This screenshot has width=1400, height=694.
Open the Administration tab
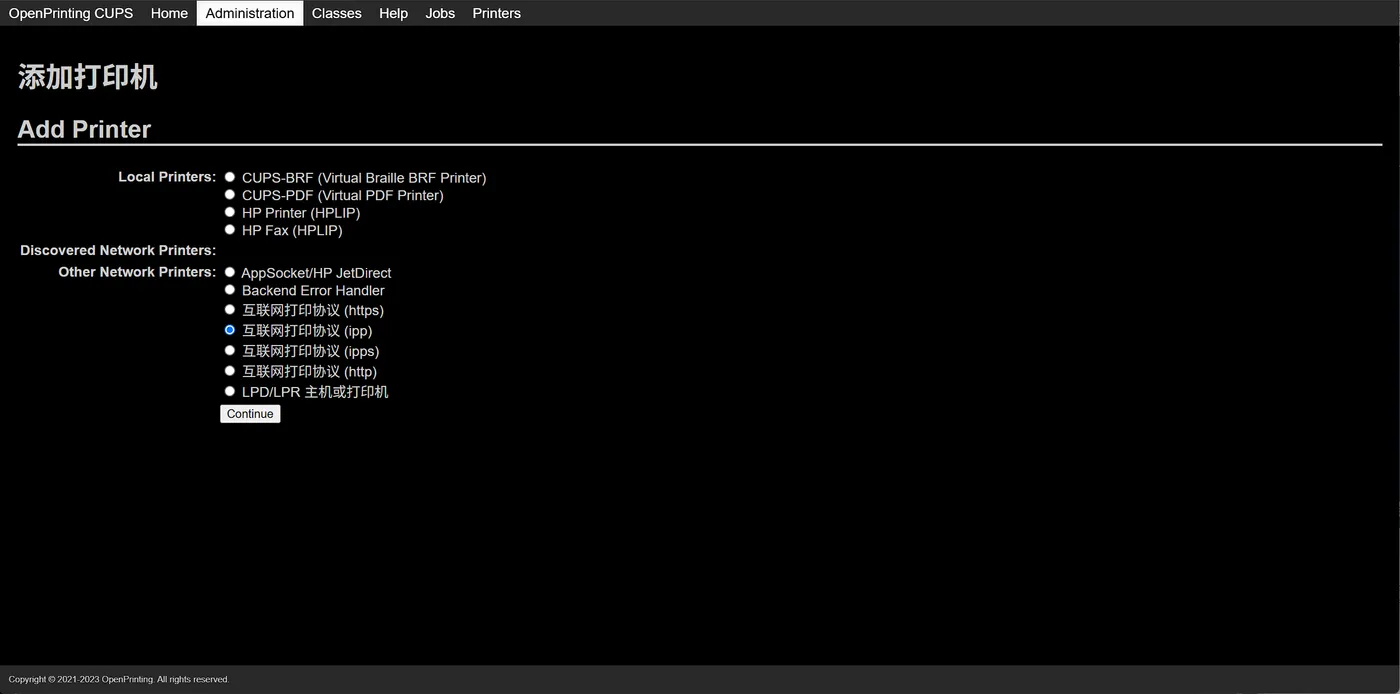(x=250, y=13)
